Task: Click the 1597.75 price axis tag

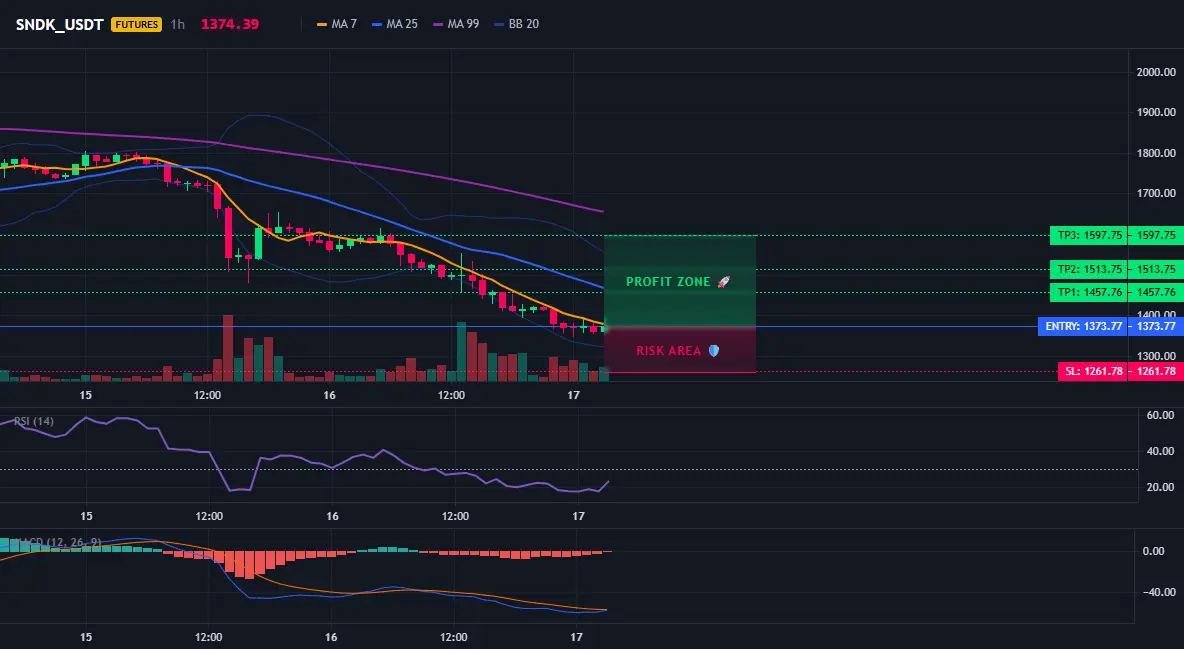Action: coord(1156,235)
